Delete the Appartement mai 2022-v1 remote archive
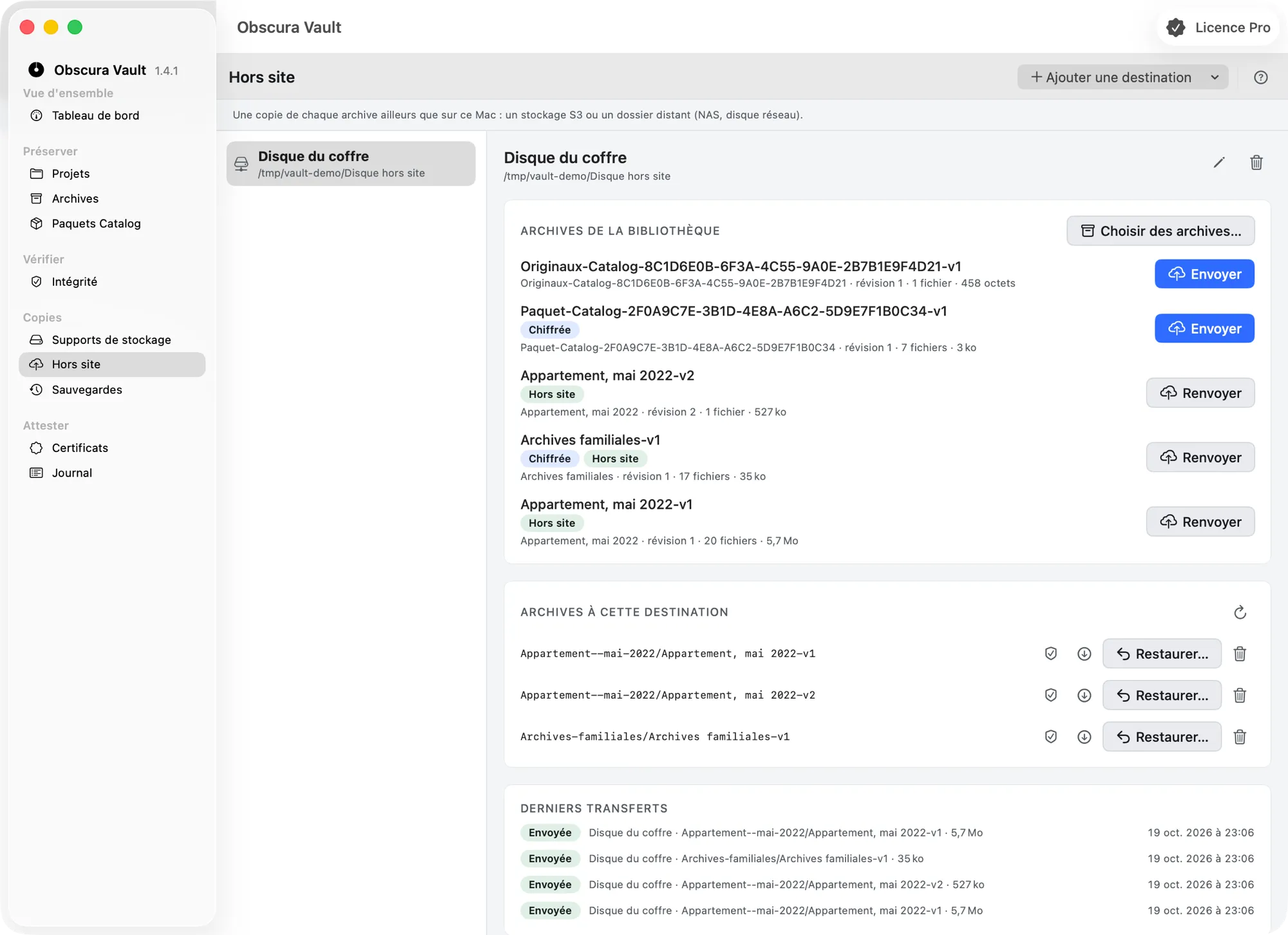Image resolution: width=1288 pixels, height=935 pixels. coord(1240,654)
